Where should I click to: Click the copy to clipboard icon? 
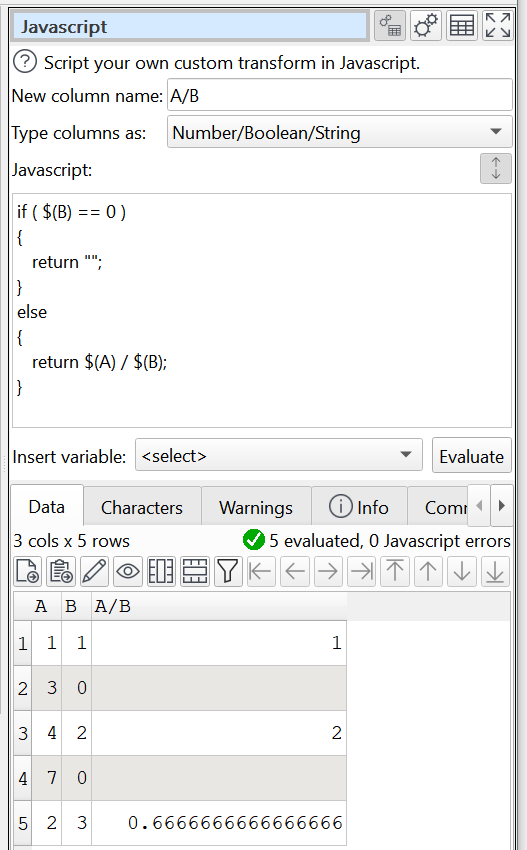point(61,571)
